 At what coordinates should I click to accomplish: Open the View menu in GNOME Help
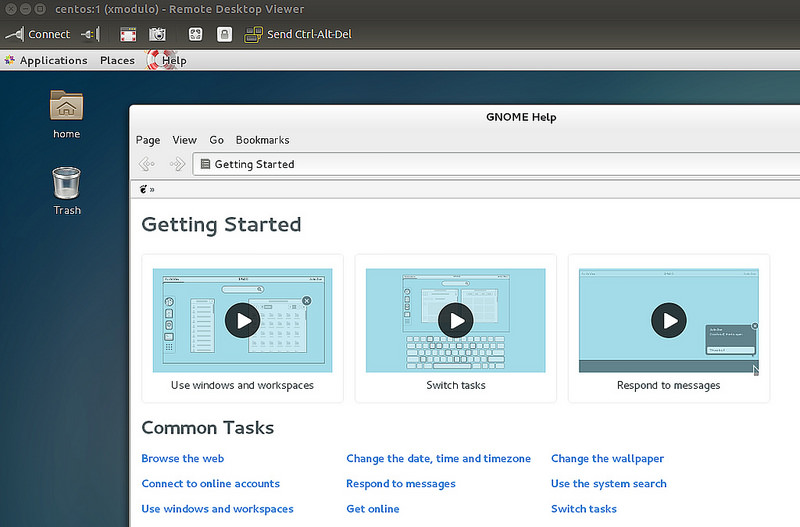coord(185,140)
